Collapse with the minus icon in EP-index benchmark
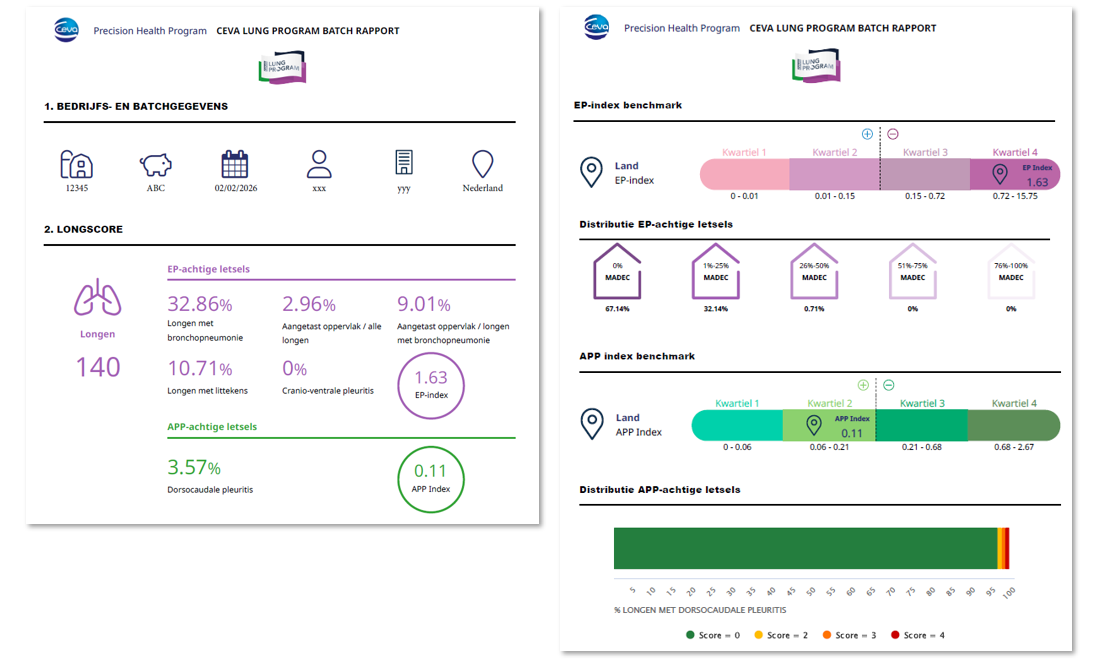The width and height of the screenshot is (1095, 661). coord(893,134)
